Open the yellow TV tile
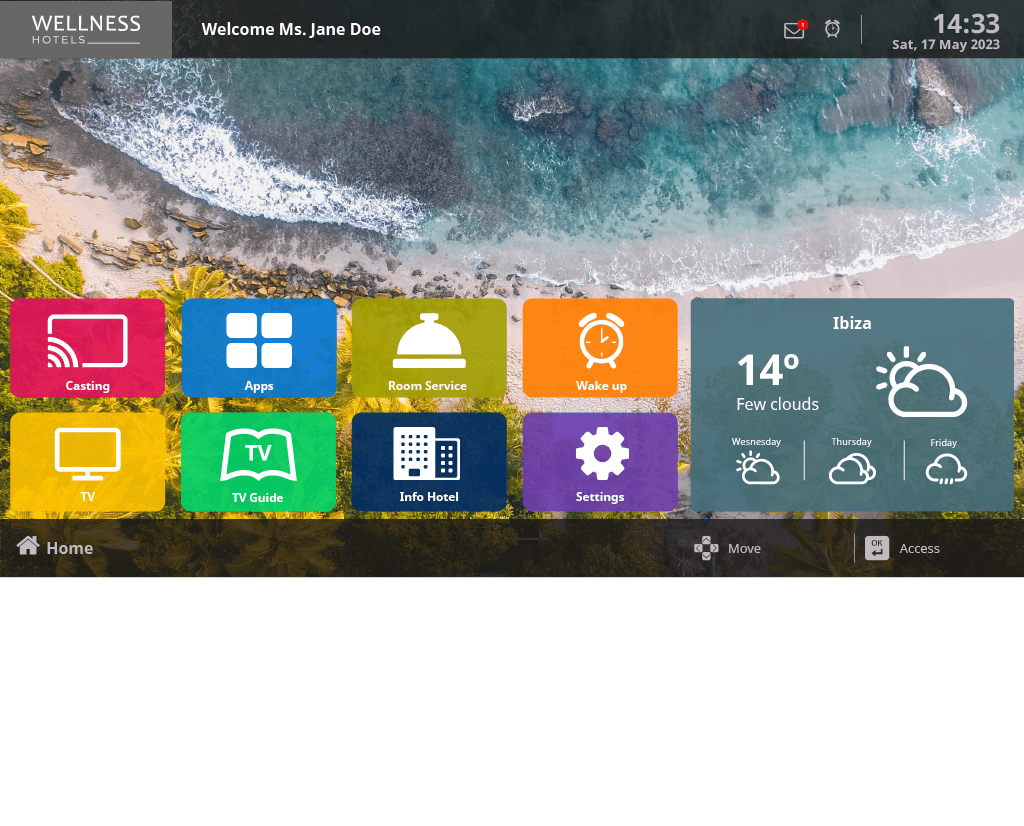The width and height of the screenshot is (1024, 826). pyautogui.click(x=88, y=462)
